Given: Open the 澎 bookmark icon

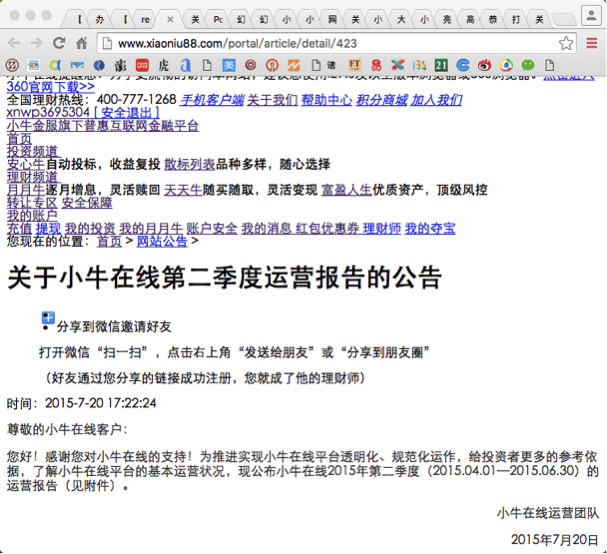Looking at the screenshot, I should (x=120, y=65).
